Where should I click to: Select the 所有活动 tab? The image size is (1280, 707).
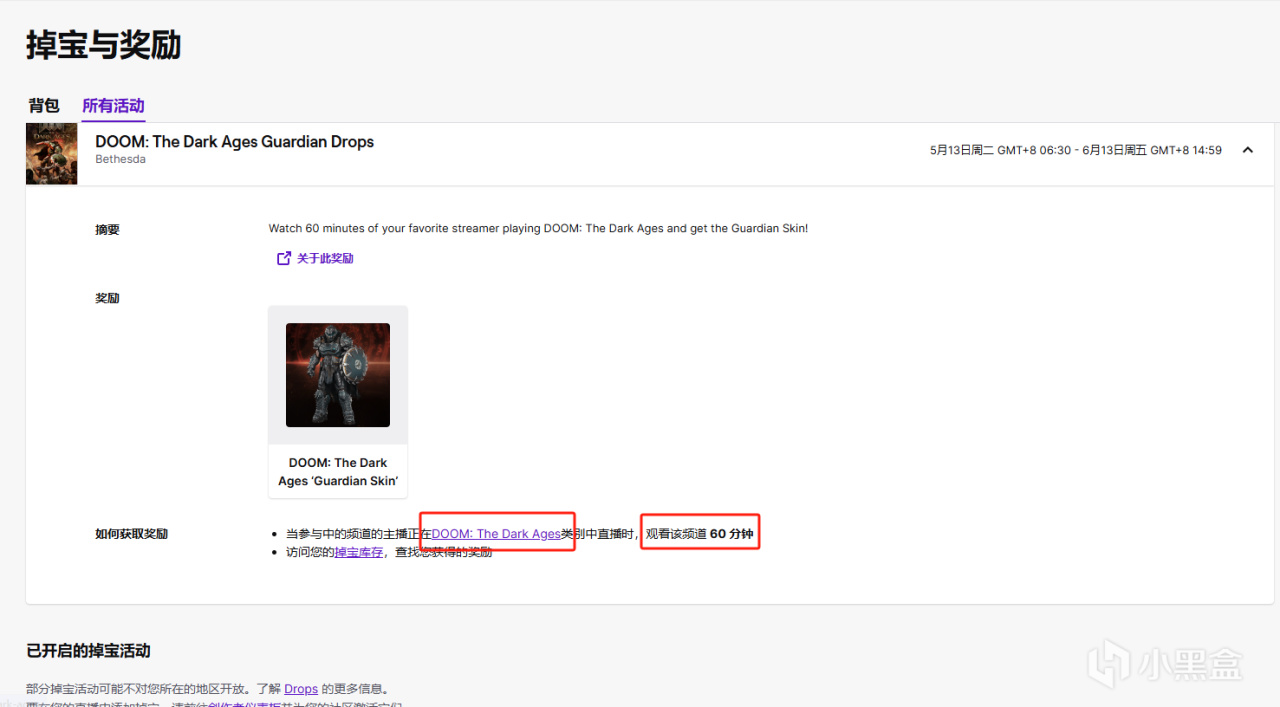pos(113,105)
